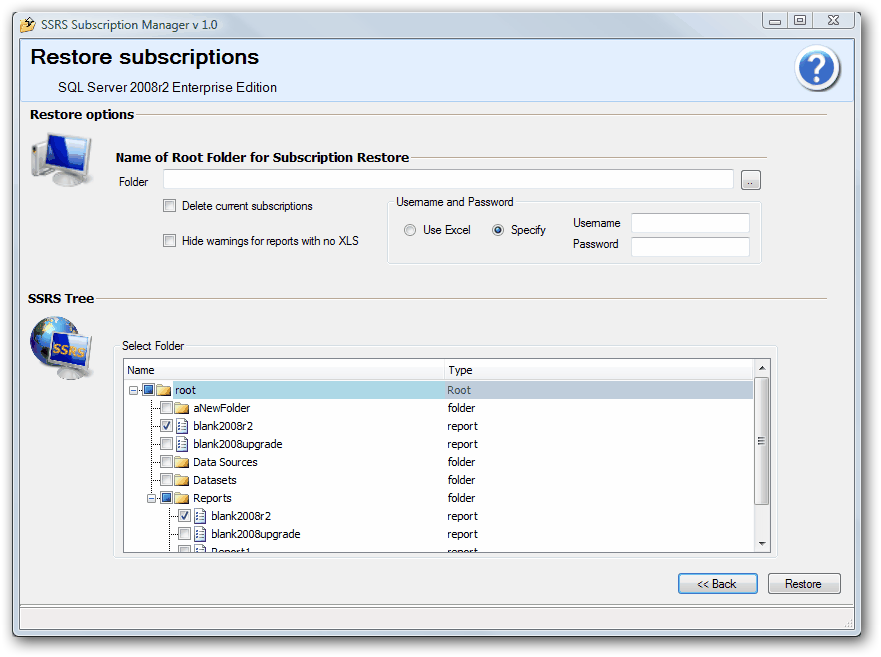Collapse the Reports folder node
Image resolution: width=881 pixels, height=657 pixels.
[x=151, y=498]
